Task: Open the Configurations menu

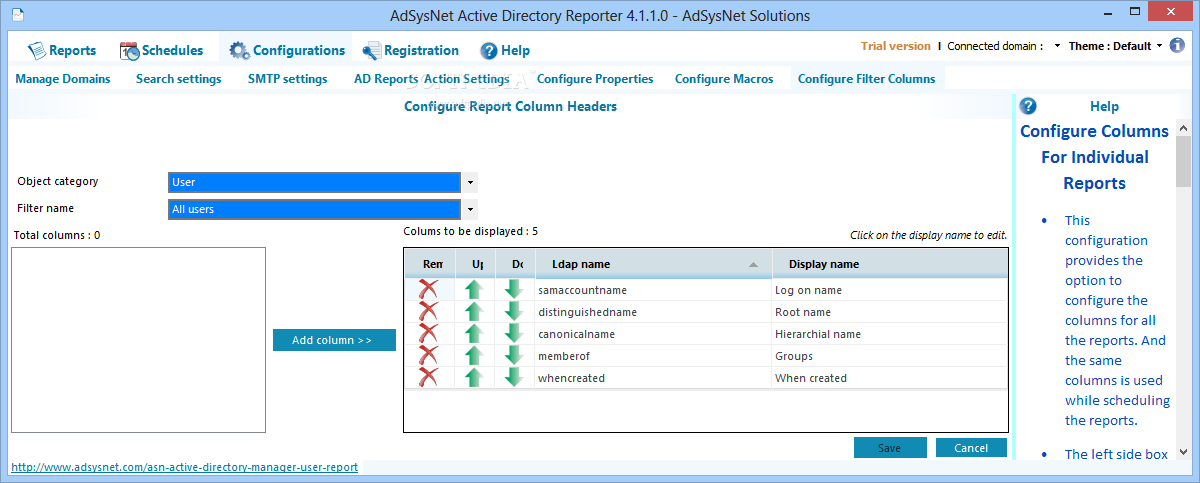Action: coord(287,50)
